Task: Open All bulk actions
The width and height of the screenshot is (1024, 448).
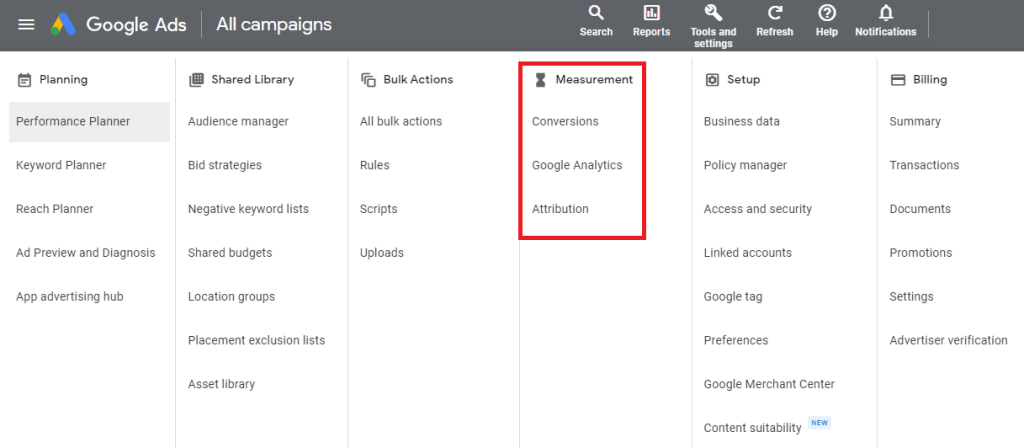Action: pos(401,121)
